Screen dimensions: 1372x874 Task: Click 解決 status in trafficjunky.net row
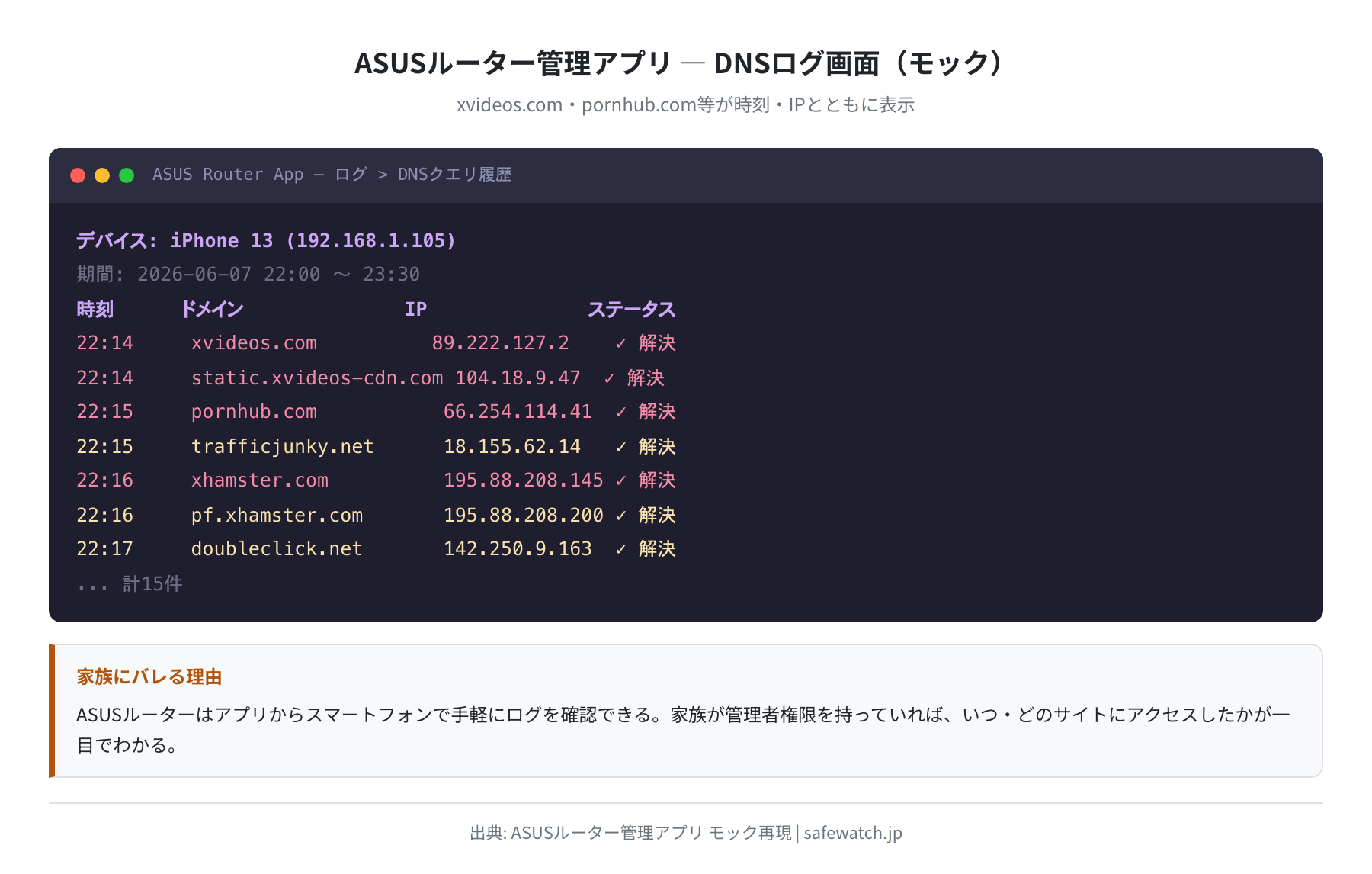657,446
